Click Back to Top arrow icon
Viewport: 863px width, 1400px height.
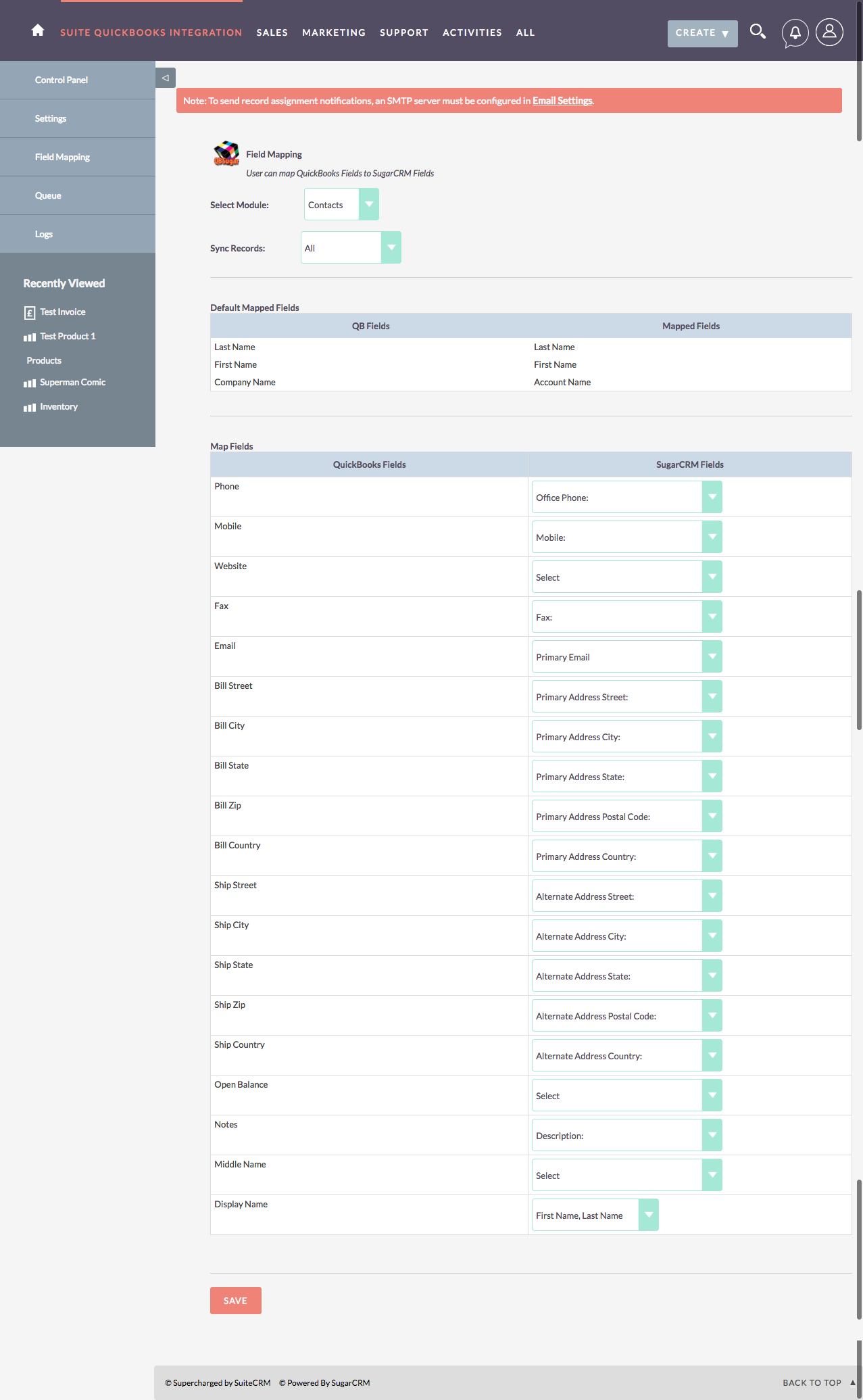tap(852, 1382)
